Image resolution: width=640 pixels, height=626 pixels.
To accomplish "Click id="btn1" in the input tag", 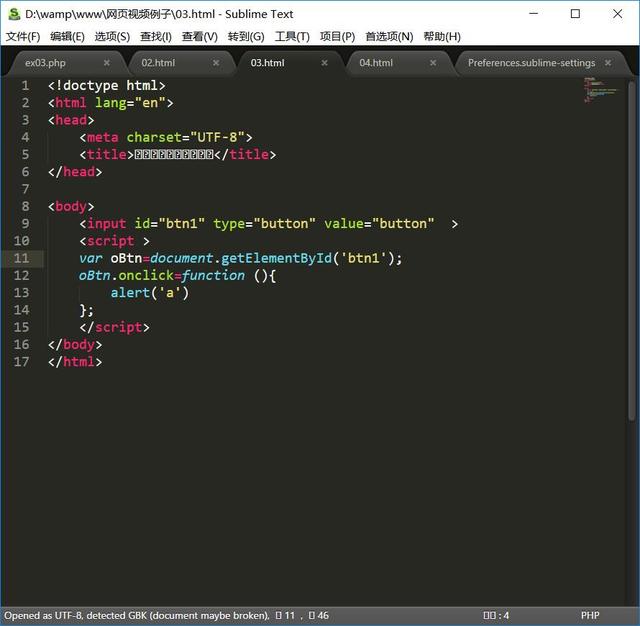I will tap(169, 224).
